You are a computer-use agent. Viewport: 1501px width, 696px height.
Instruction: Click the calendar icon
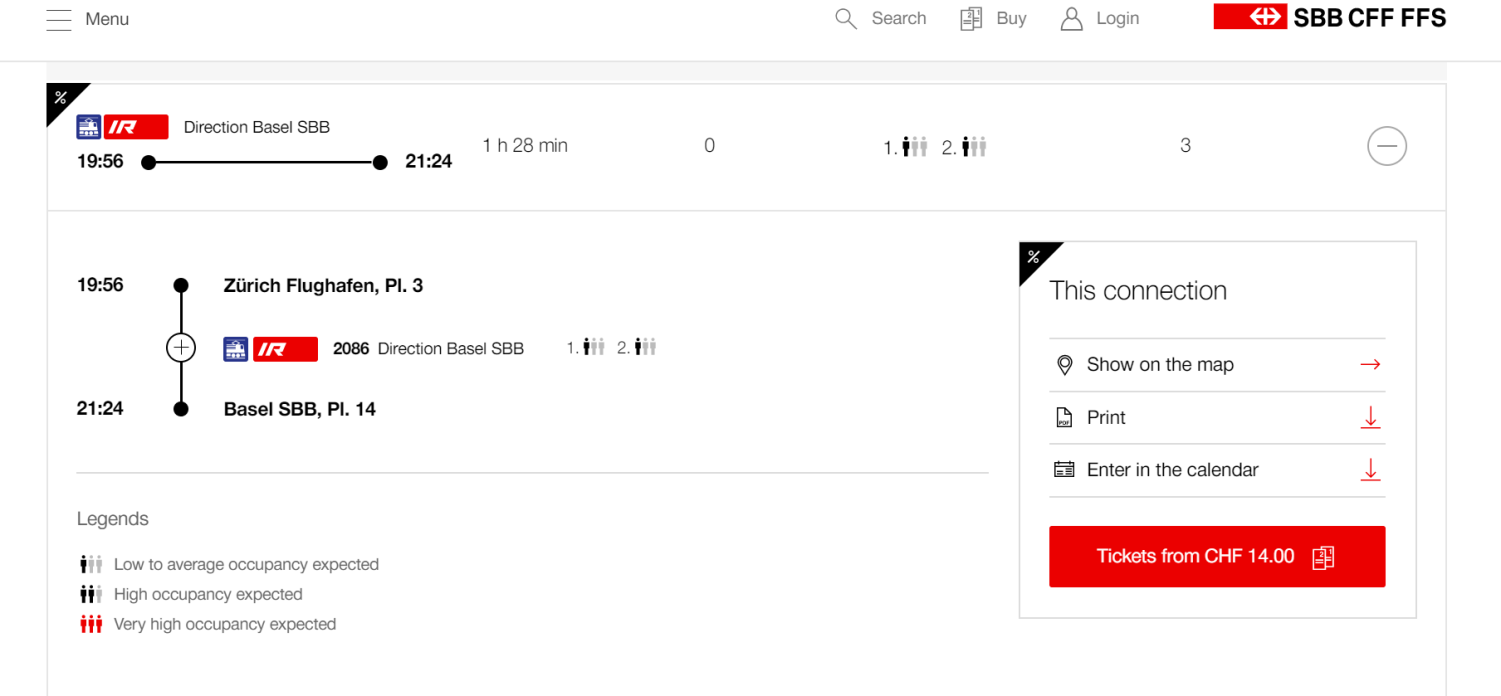click(x=1064, y=470)
